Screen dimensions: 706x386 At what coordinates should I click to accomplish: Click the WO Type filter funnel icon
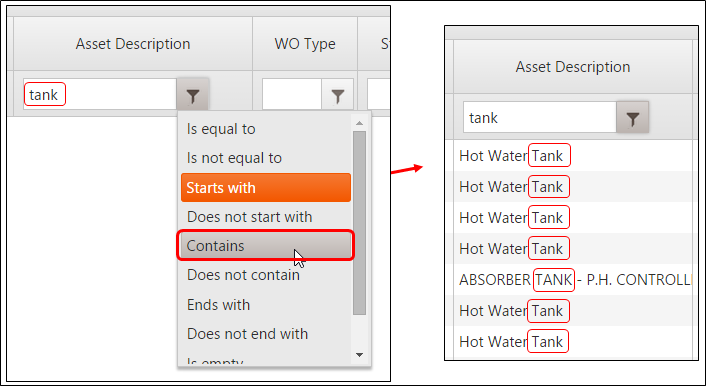point(337,95)
